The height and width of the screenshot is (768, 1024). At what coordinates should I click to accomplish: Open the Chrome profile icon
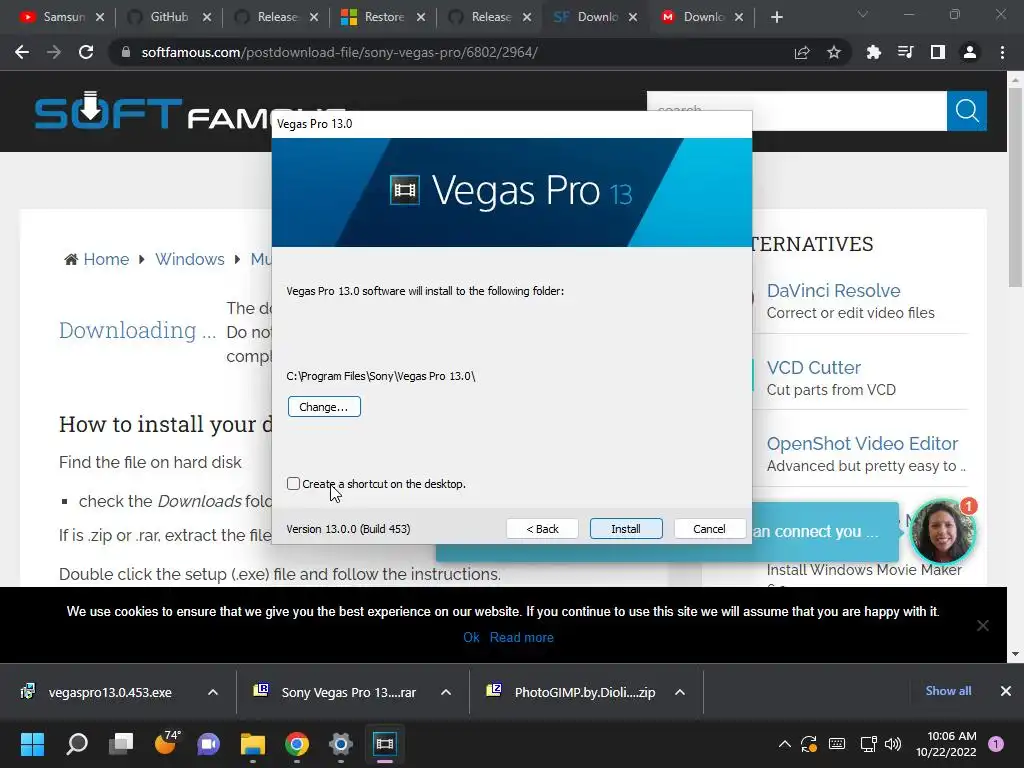click(x=970, y=52)
